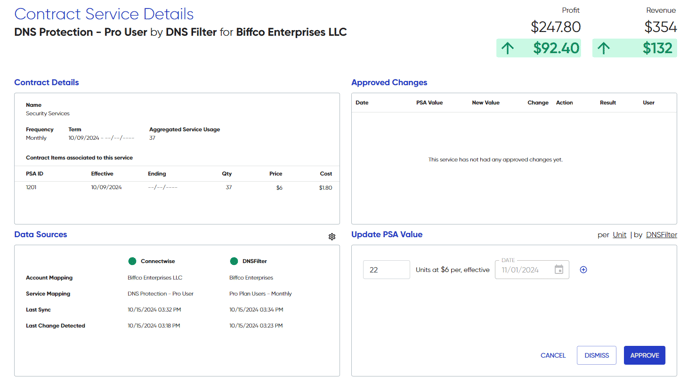Click the profit up-arrow indicator

508,48
